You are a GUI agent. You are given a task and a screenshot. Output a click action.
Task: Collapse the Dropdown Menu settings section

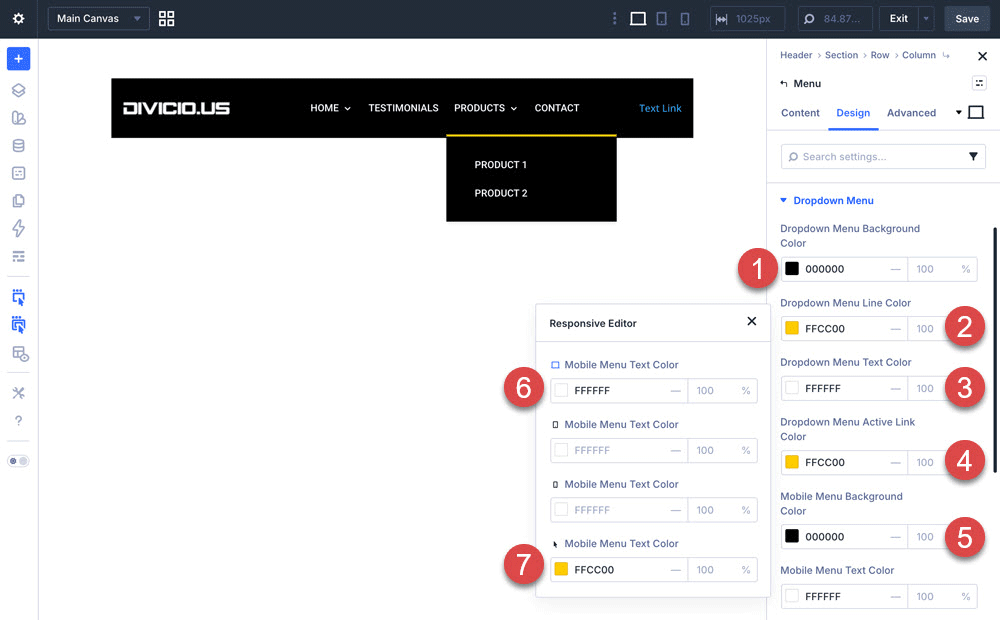pos(782,200)
